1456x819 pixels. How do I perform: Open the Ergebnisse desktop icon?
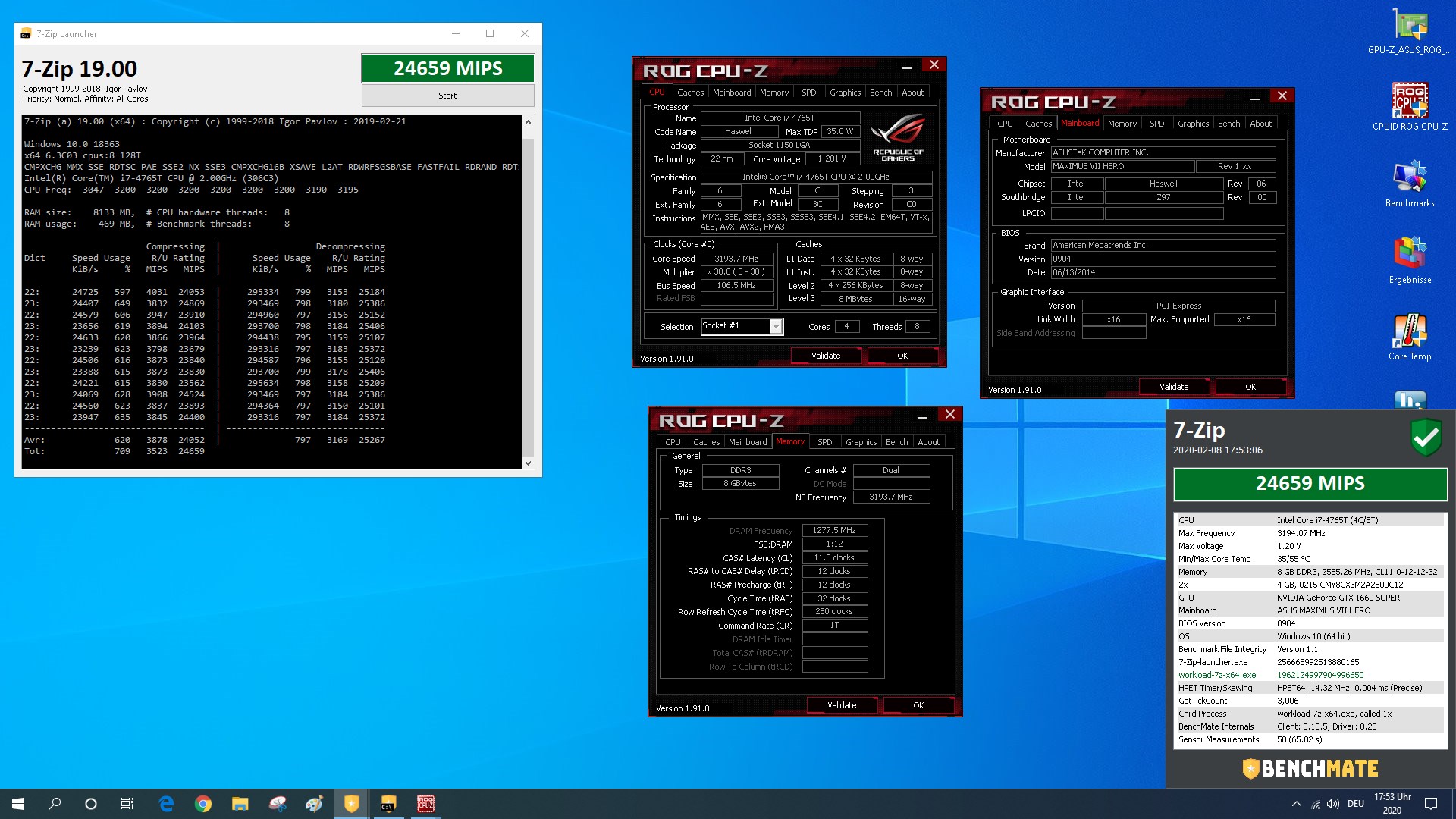[x=1410, y=260]
